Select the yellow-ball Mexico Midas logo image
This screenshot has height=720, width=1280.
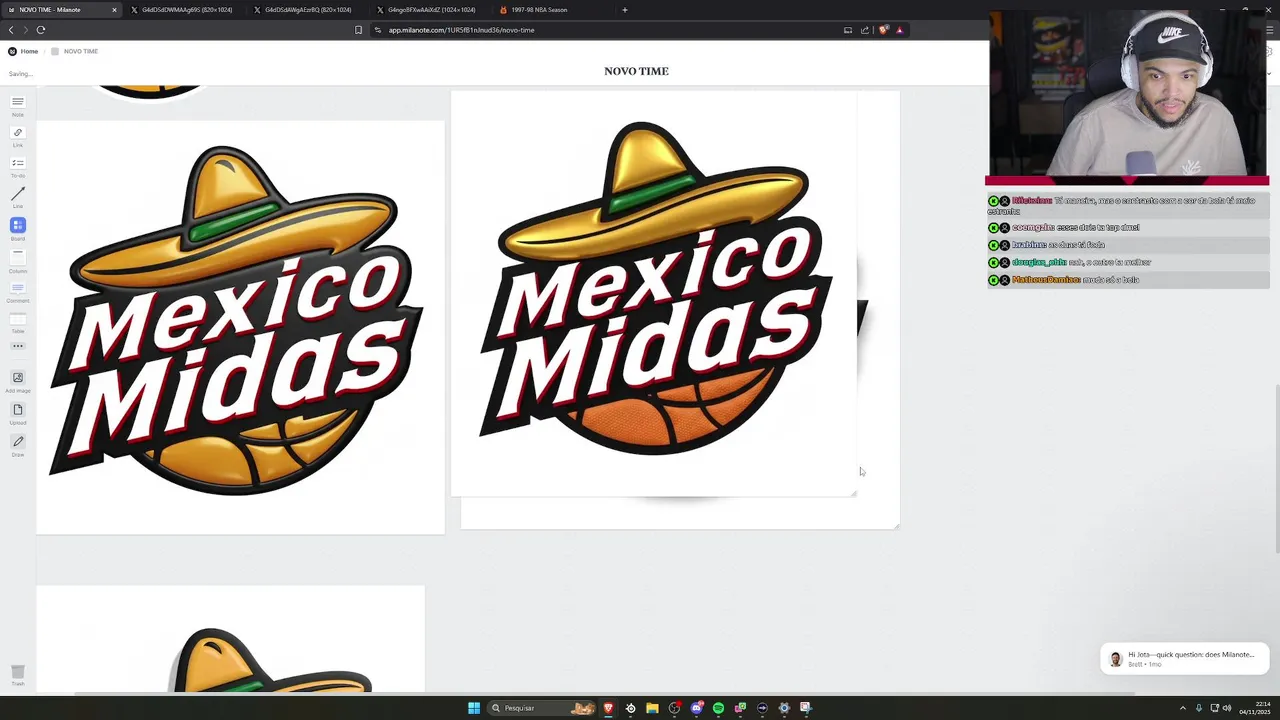pyautogui.click(x=240, y=327)
